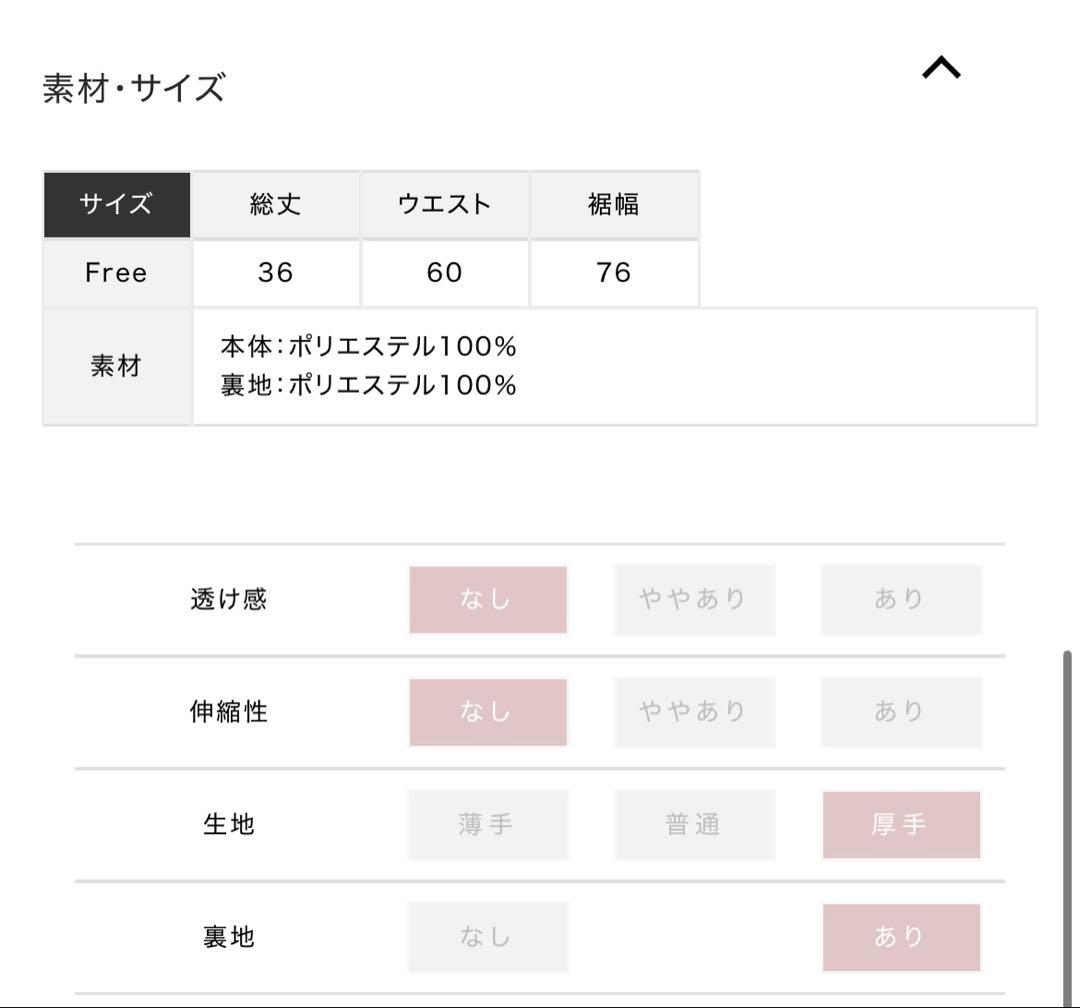Select the Free size row
This screenshot has width=1080, height=1008.
pyautogui.click(x=116, y=272)
